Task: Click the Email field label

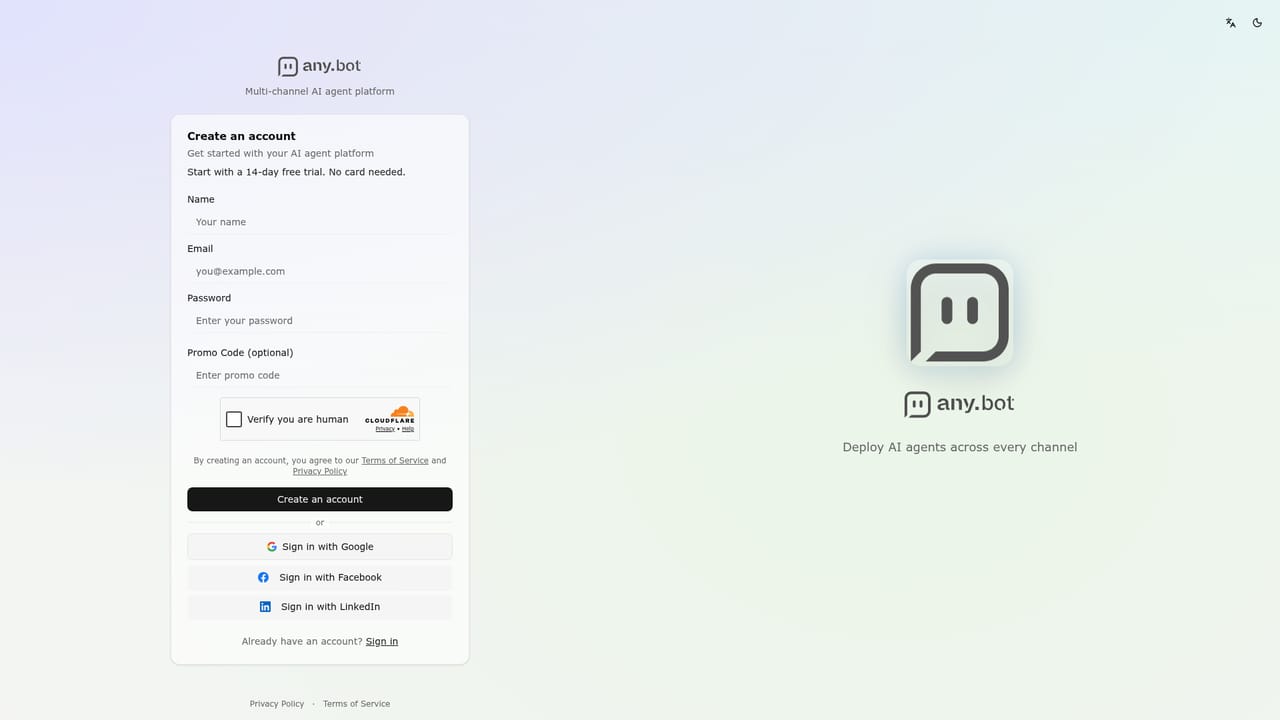Action: coord(200,249)
